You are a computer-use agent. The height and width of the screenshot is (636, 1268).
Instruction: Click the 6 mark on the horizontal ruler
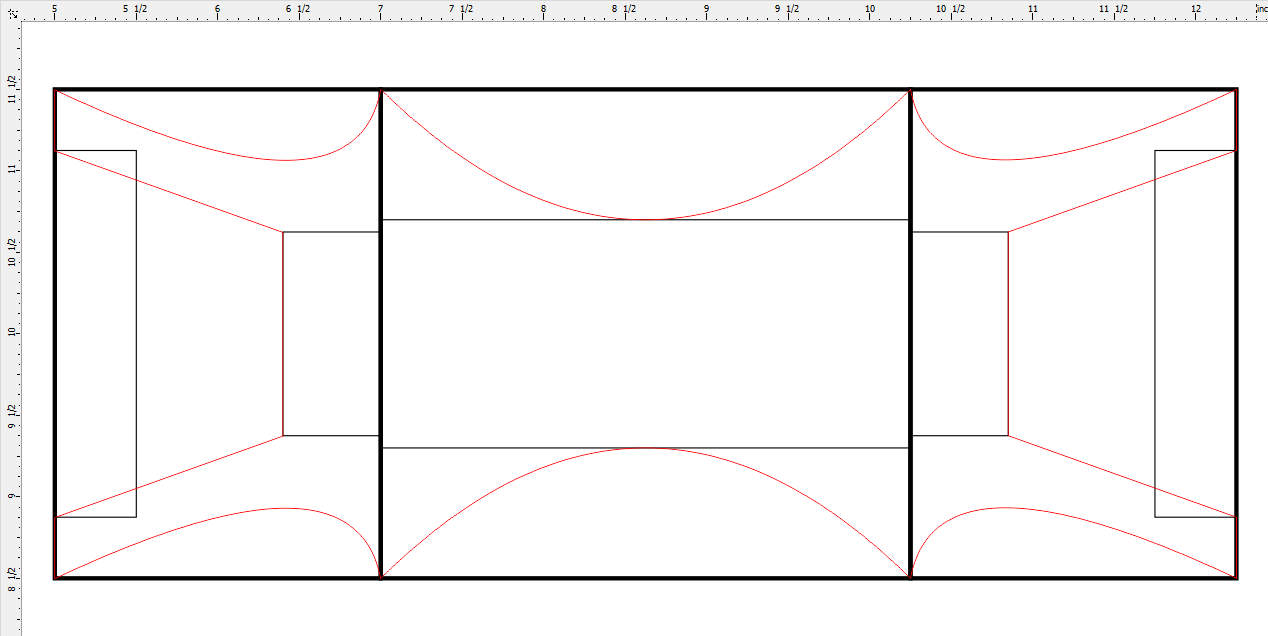pyautogui.click(x=217, y=8)
